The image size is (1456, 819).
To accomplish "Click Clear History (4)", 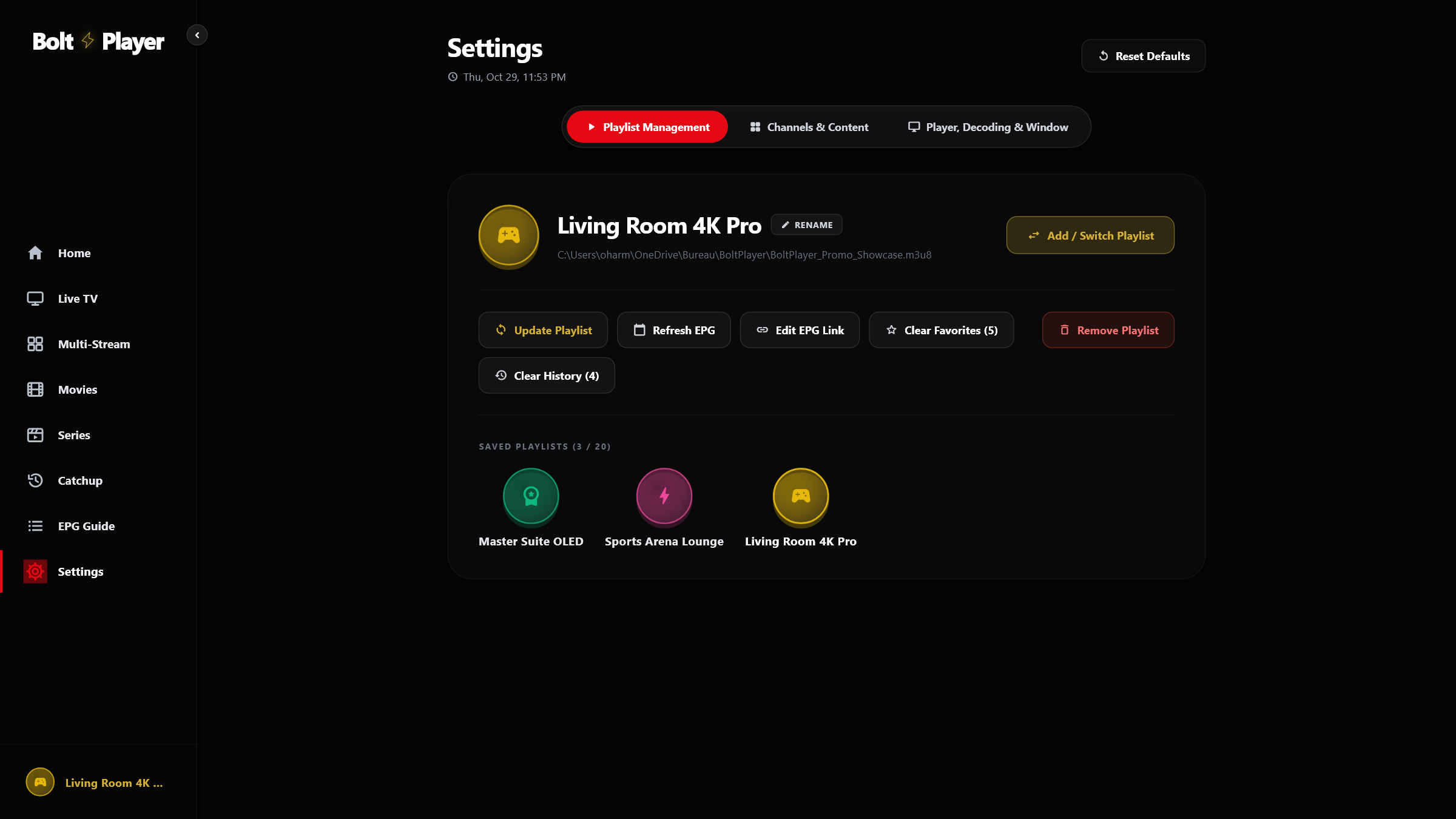I will (547, 376).
